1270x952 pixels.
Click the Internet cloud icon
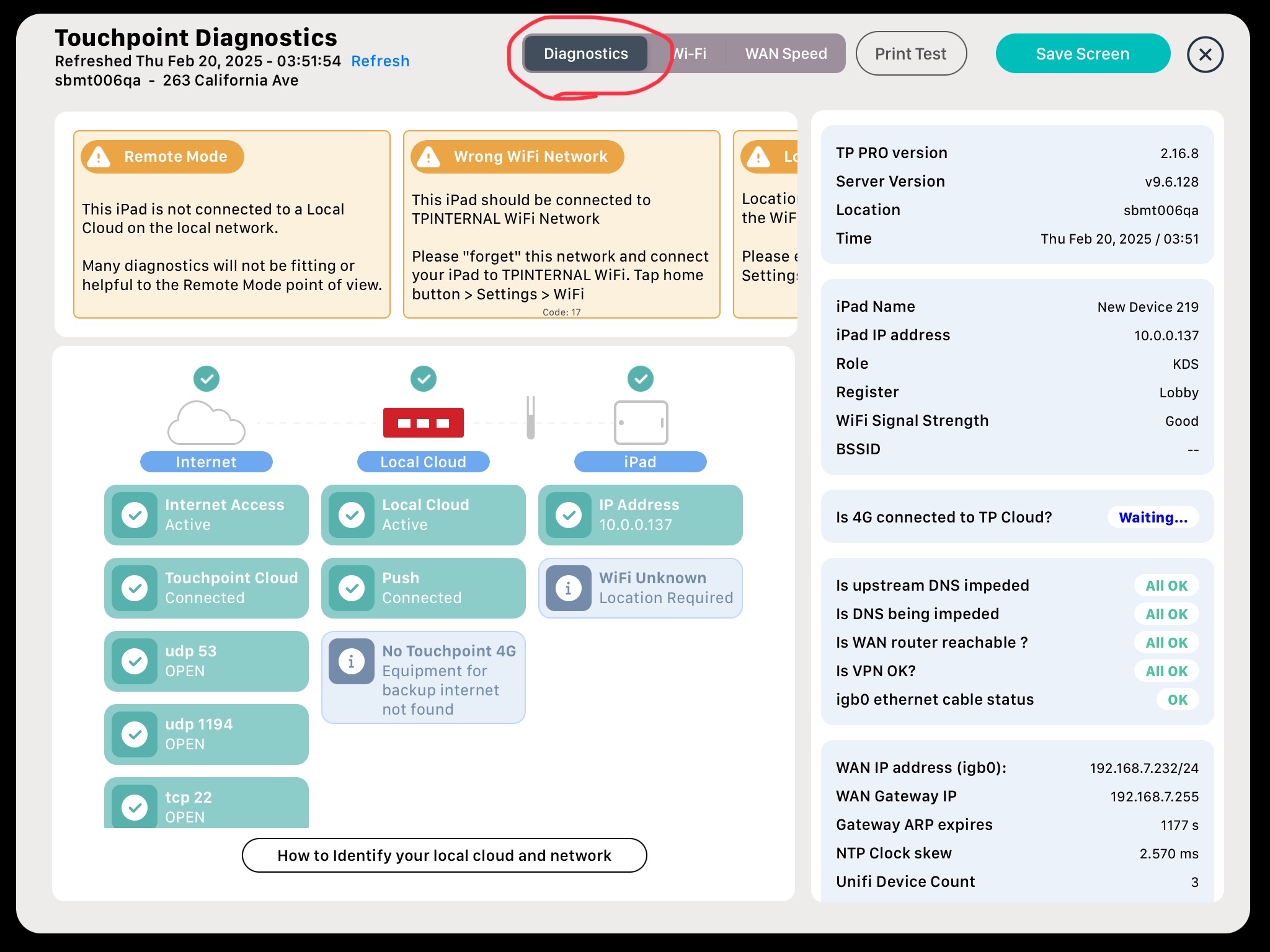pos(206,423)
